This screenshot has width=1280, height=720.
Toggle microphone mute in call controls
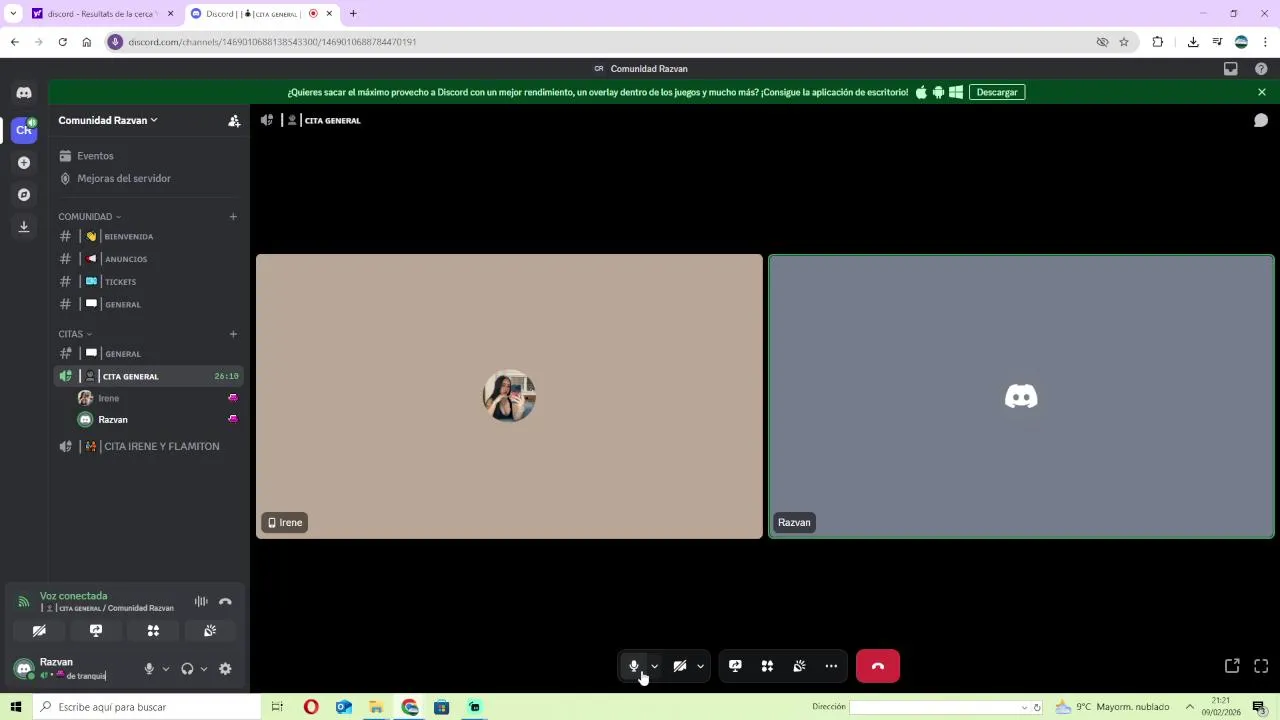pyautogui.click(x=634, y=666)
